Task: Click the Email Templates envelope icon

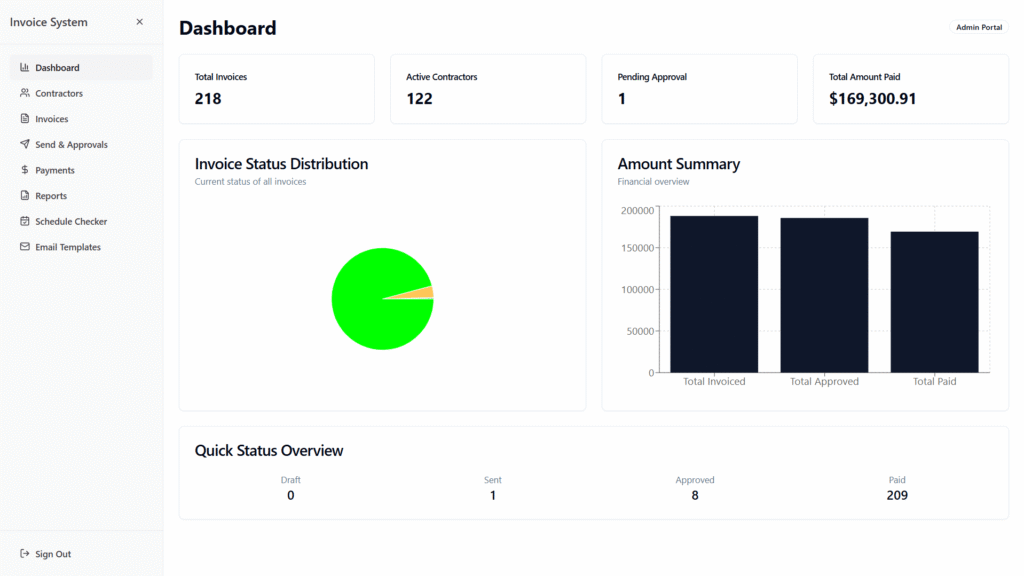Action: [25, 247]
